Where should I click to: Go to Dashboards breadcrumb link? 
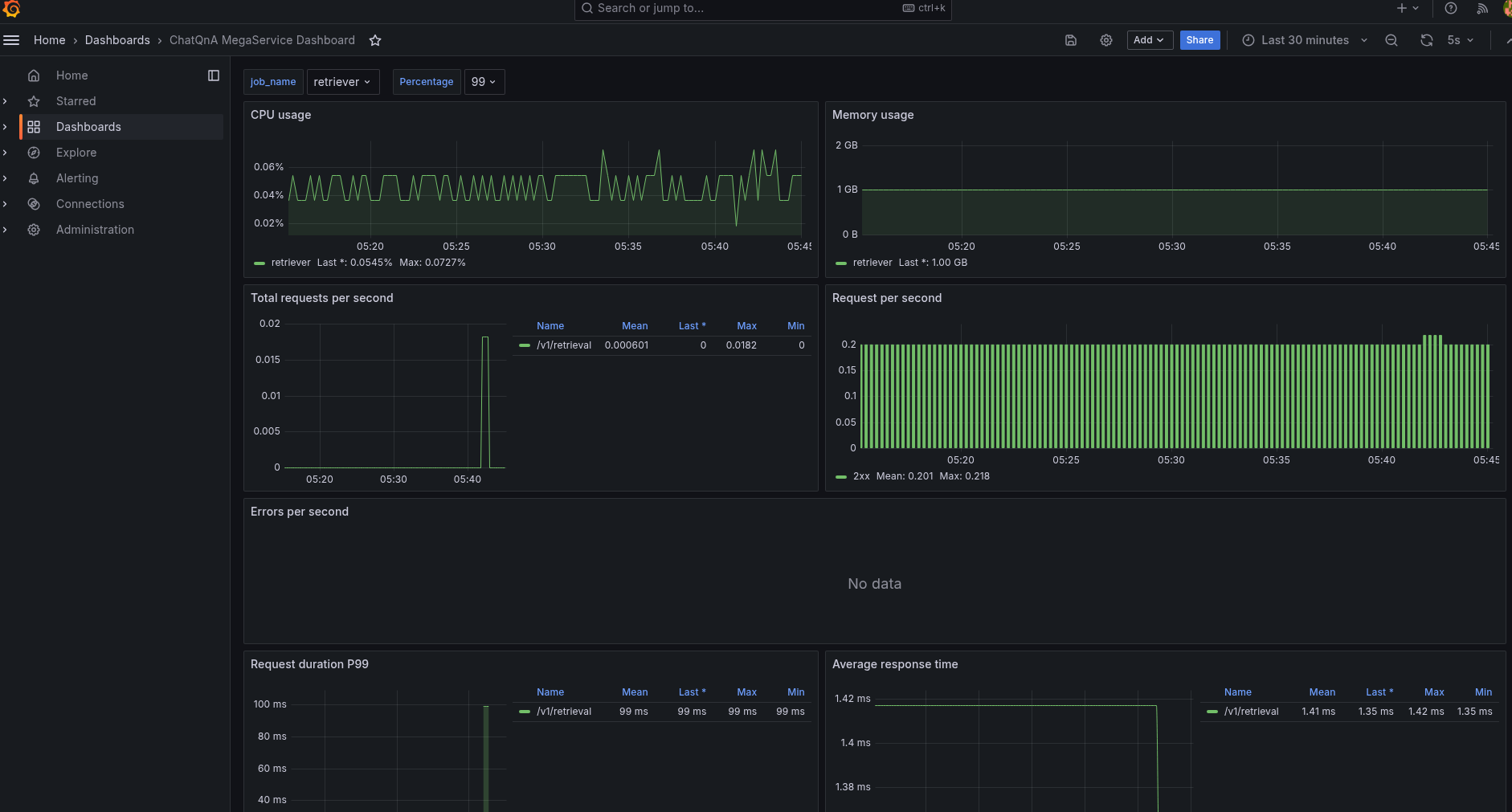click(117, 40)
